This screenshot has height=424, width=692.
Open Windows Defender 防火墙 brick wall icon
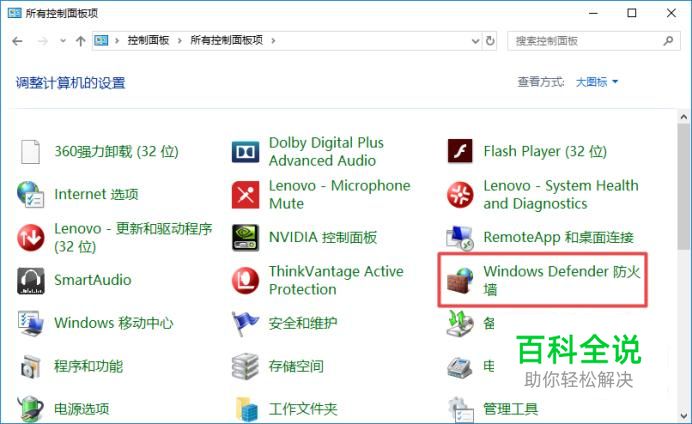click(x=460, y=280)
